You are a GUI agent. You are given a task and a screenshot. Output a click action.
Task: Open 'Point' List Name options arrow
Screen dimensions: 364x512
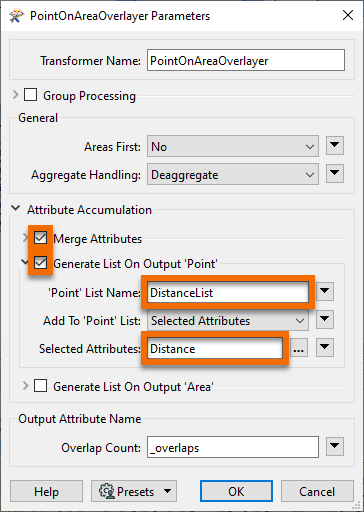(x=325, y=291)
